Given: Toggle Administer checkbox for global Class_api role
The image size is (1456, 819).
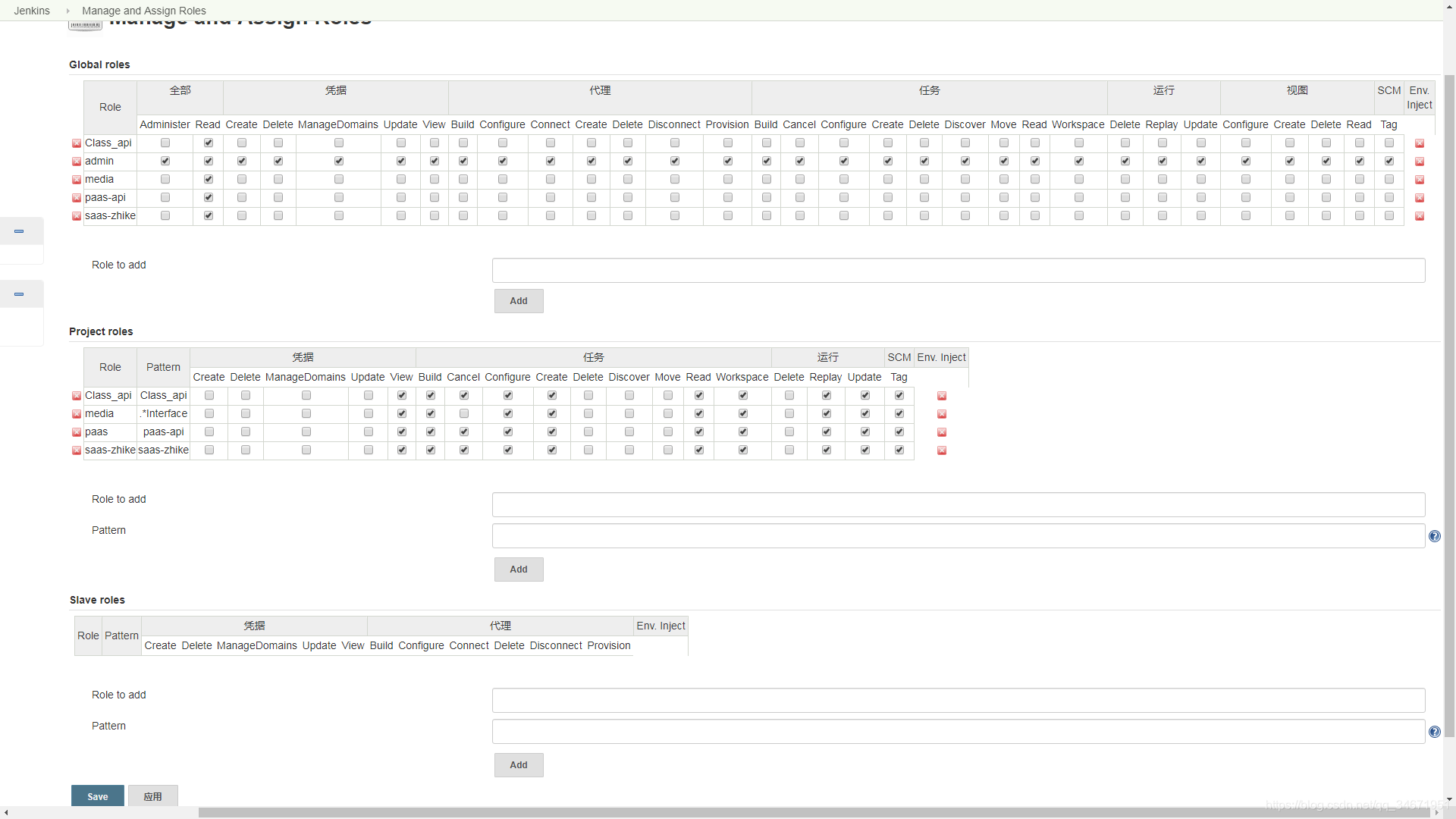Looking at the screenshot, I should point(165,143).
